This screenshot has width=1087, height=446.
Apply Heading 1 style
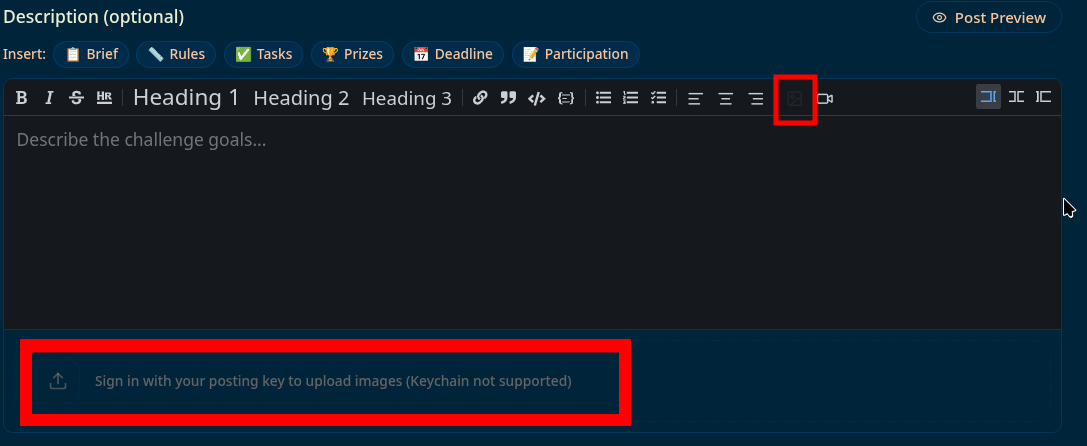(186, 98)
